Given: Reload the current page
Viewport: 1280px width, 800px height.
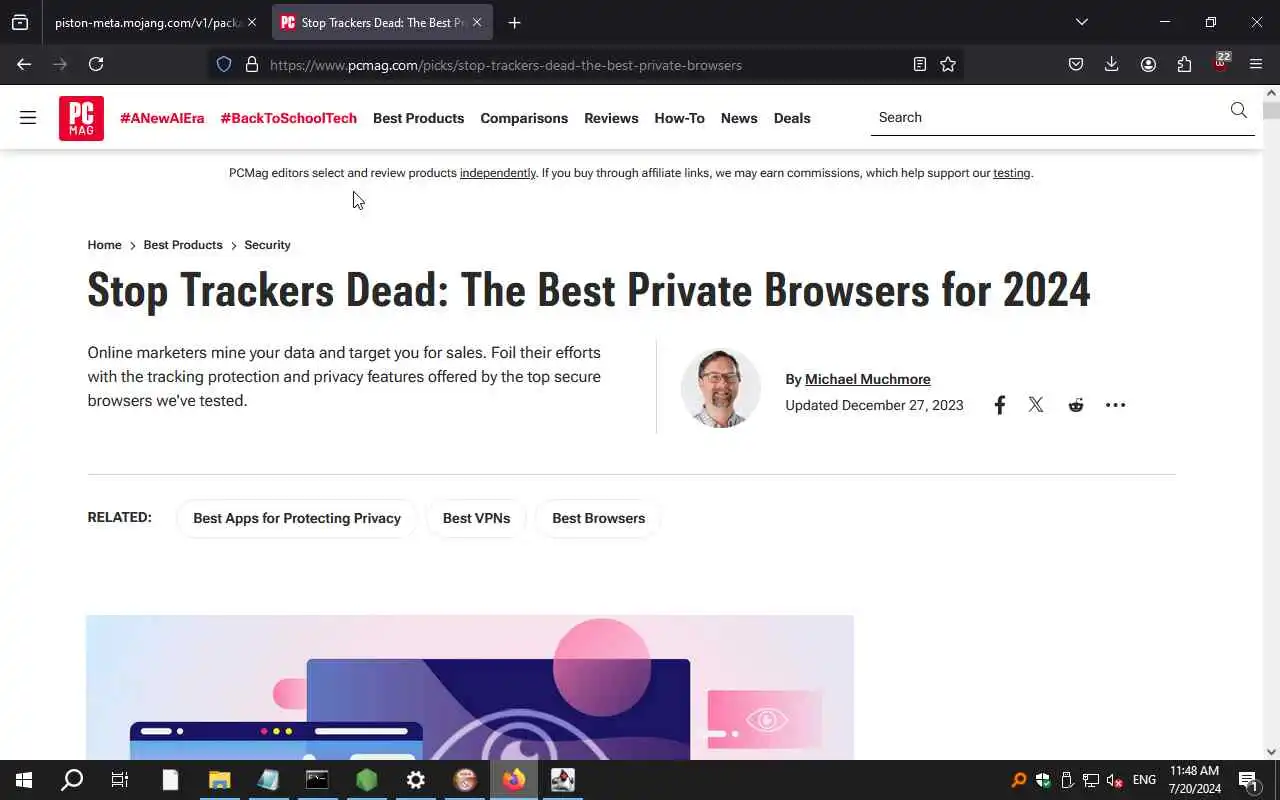Looking at the screenshot, I should (x=96, y=64).
